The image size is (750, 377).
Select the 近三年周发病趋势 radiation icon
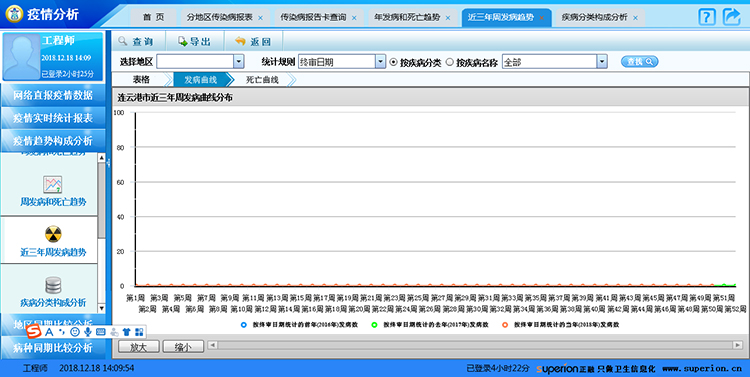pos(53,234)
